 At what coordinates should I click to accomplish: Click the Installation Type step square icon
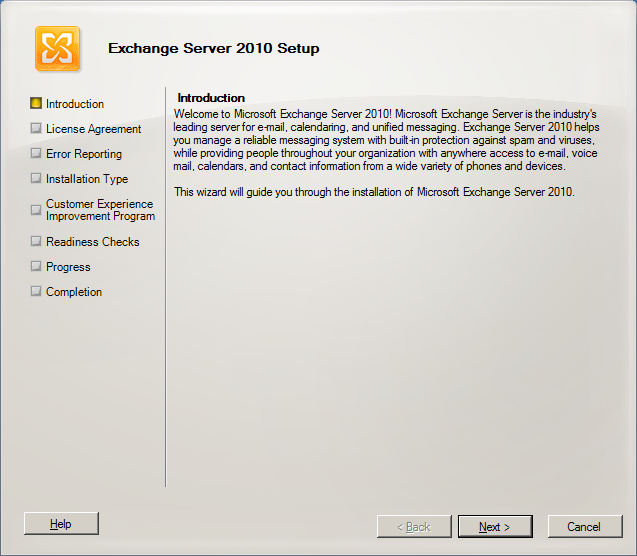click(x=37, y=178)
